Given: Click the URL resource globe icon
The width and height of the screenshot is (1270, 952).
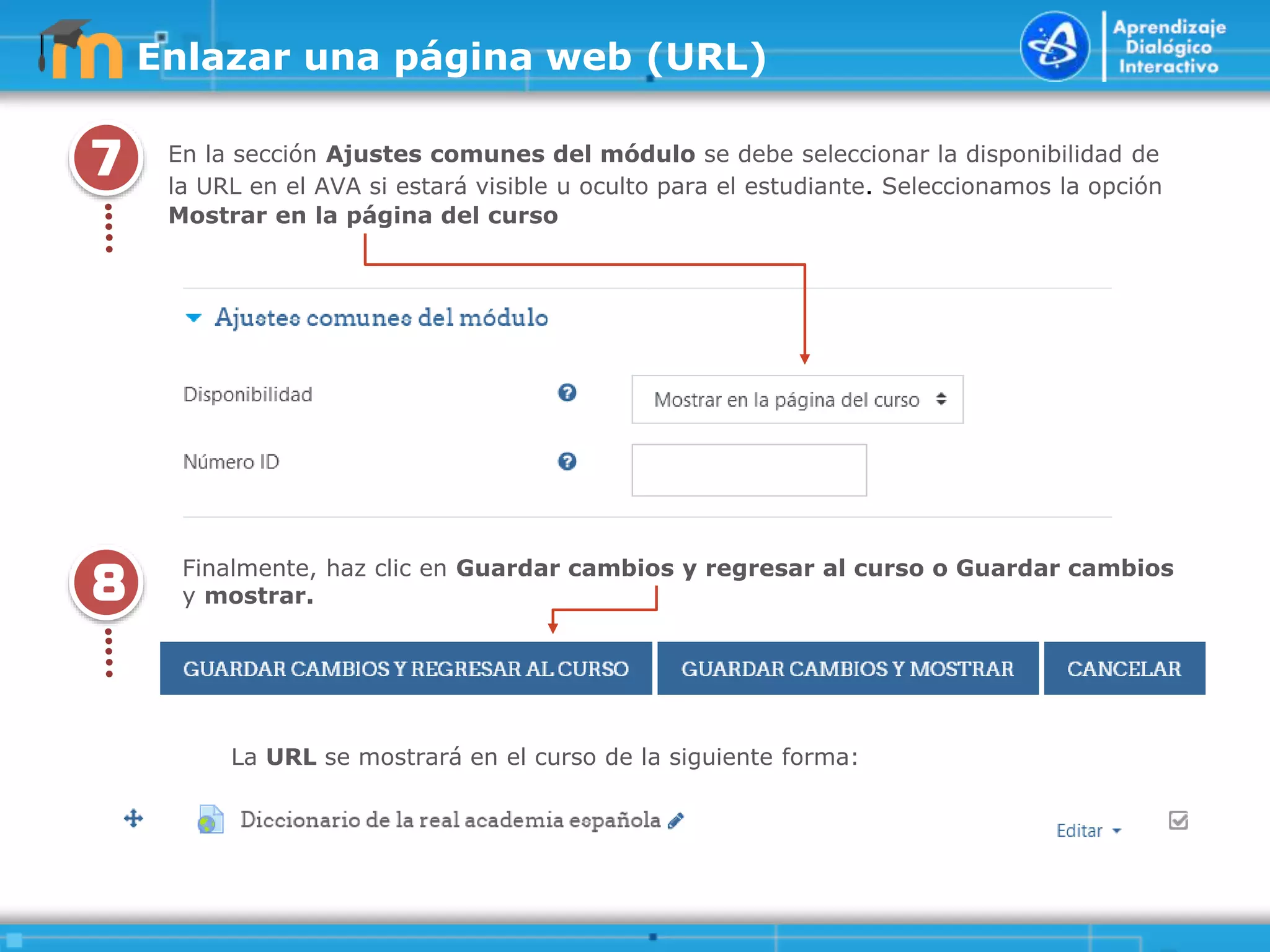Looking at the screenshot, I should point(210,819).
